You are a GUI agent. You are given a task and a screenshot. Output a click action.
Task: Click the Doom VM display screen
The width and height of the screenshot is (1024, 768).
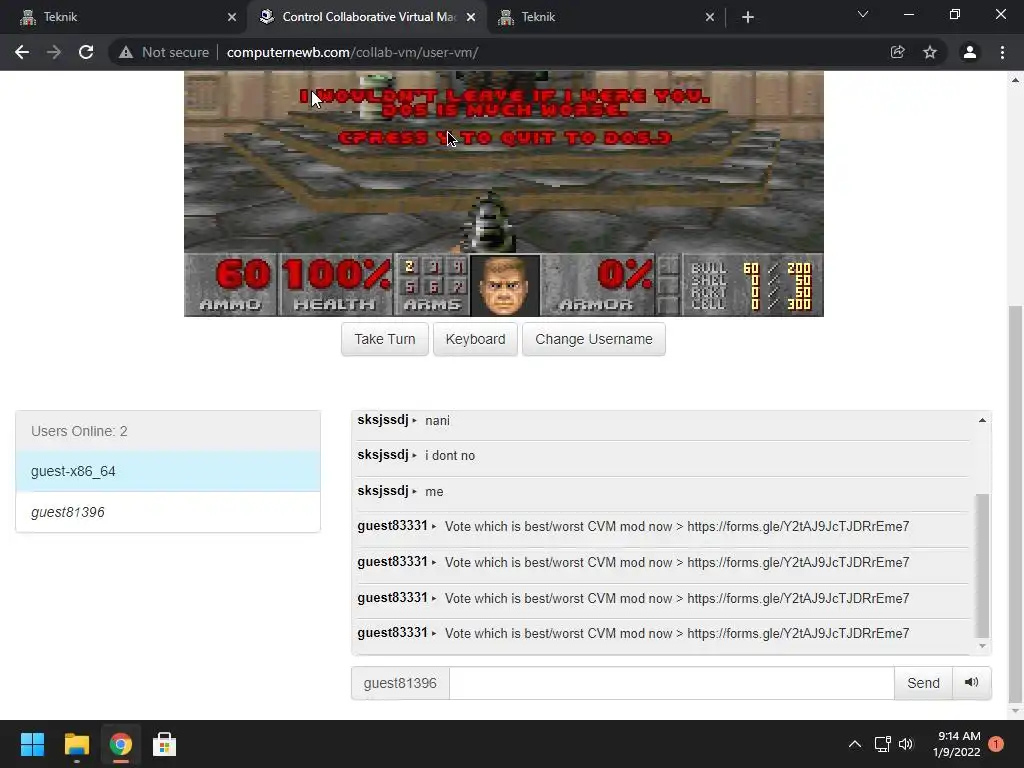tap(504, 194)
